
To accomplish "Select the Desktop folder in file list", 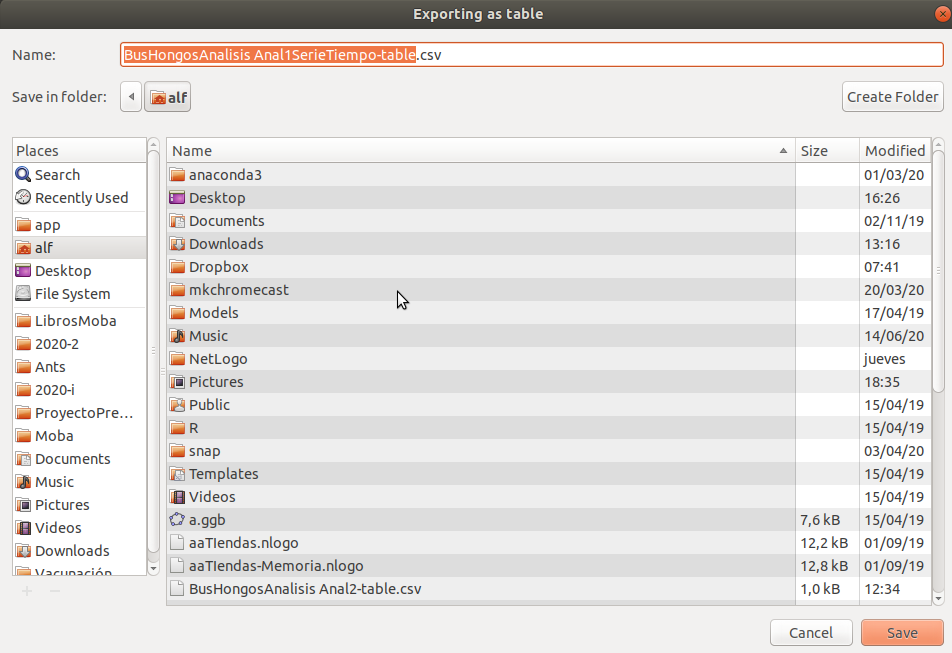I will pyautogui.click(x=549, y=198).
